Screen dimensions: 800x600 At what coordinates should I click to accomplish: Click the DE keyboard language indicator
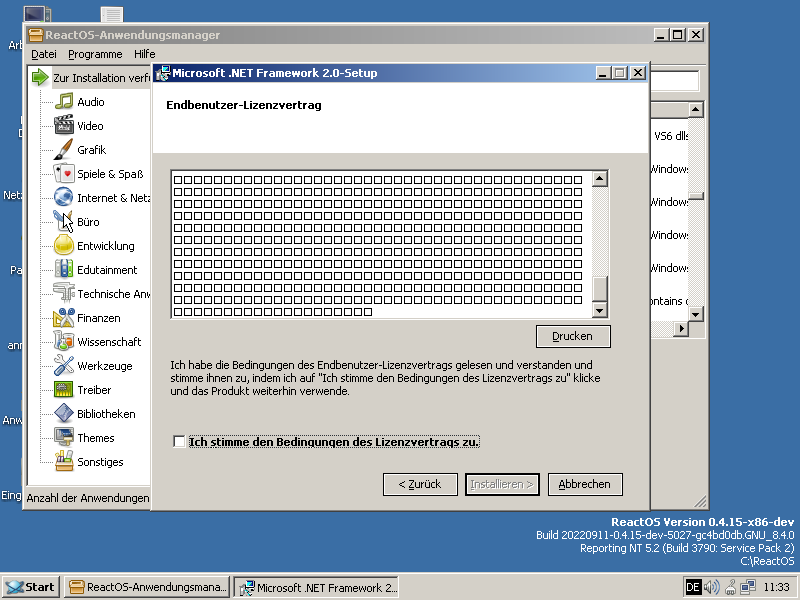point(692,587)
